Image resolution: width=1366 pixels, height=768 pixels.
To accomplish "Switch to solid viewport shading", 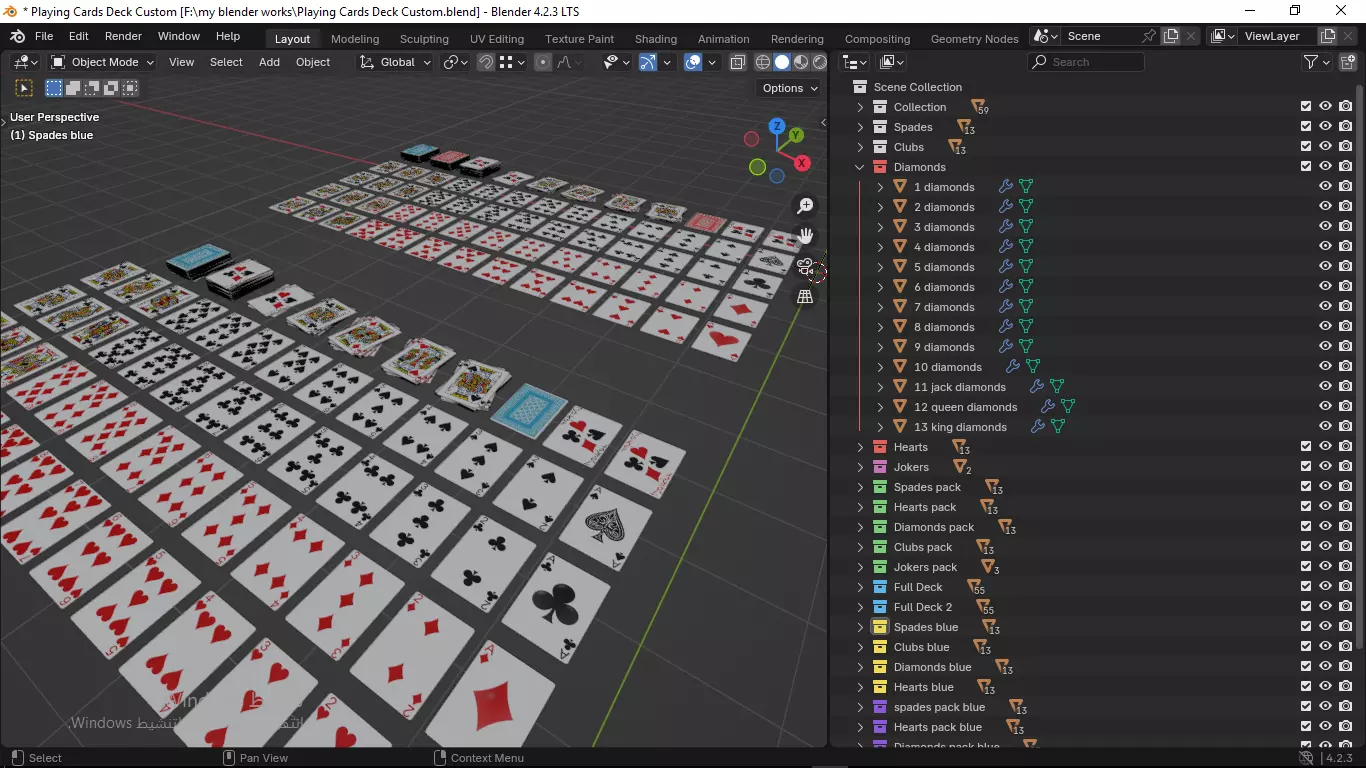I will coord(782,62).
